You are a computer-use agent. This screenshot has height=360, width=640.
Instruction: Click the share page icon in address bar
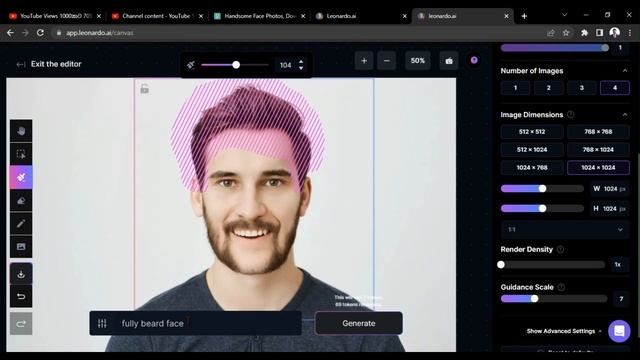(551, 33)
